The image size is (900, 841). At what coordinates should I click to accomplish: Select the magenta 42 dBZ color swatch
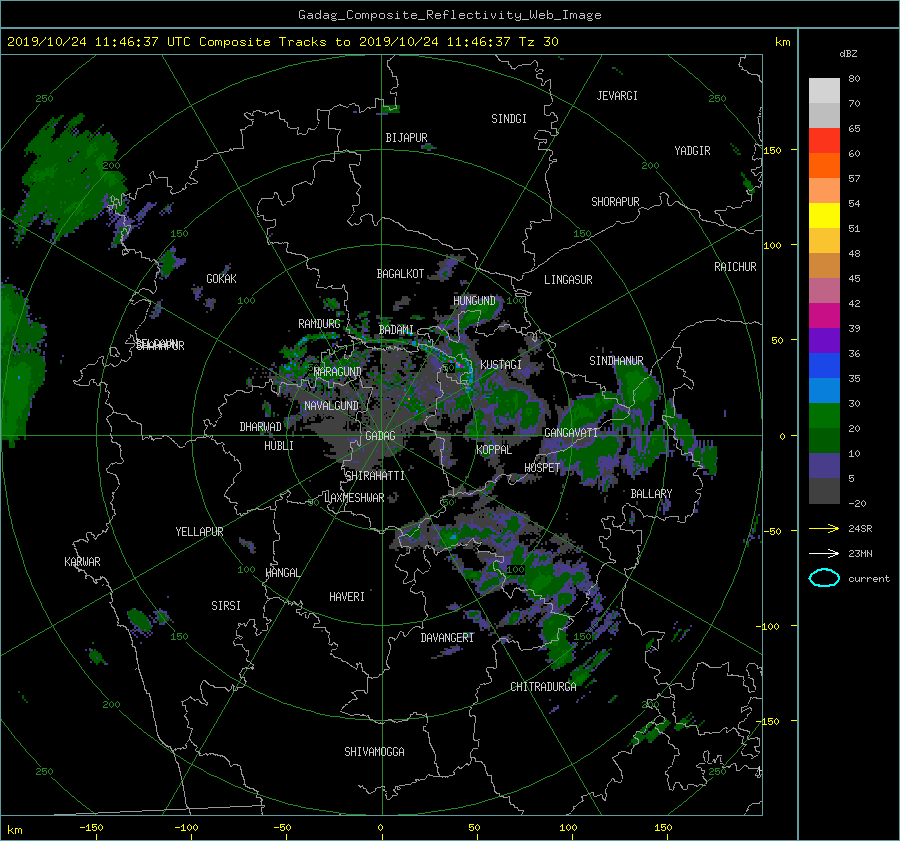824,315
